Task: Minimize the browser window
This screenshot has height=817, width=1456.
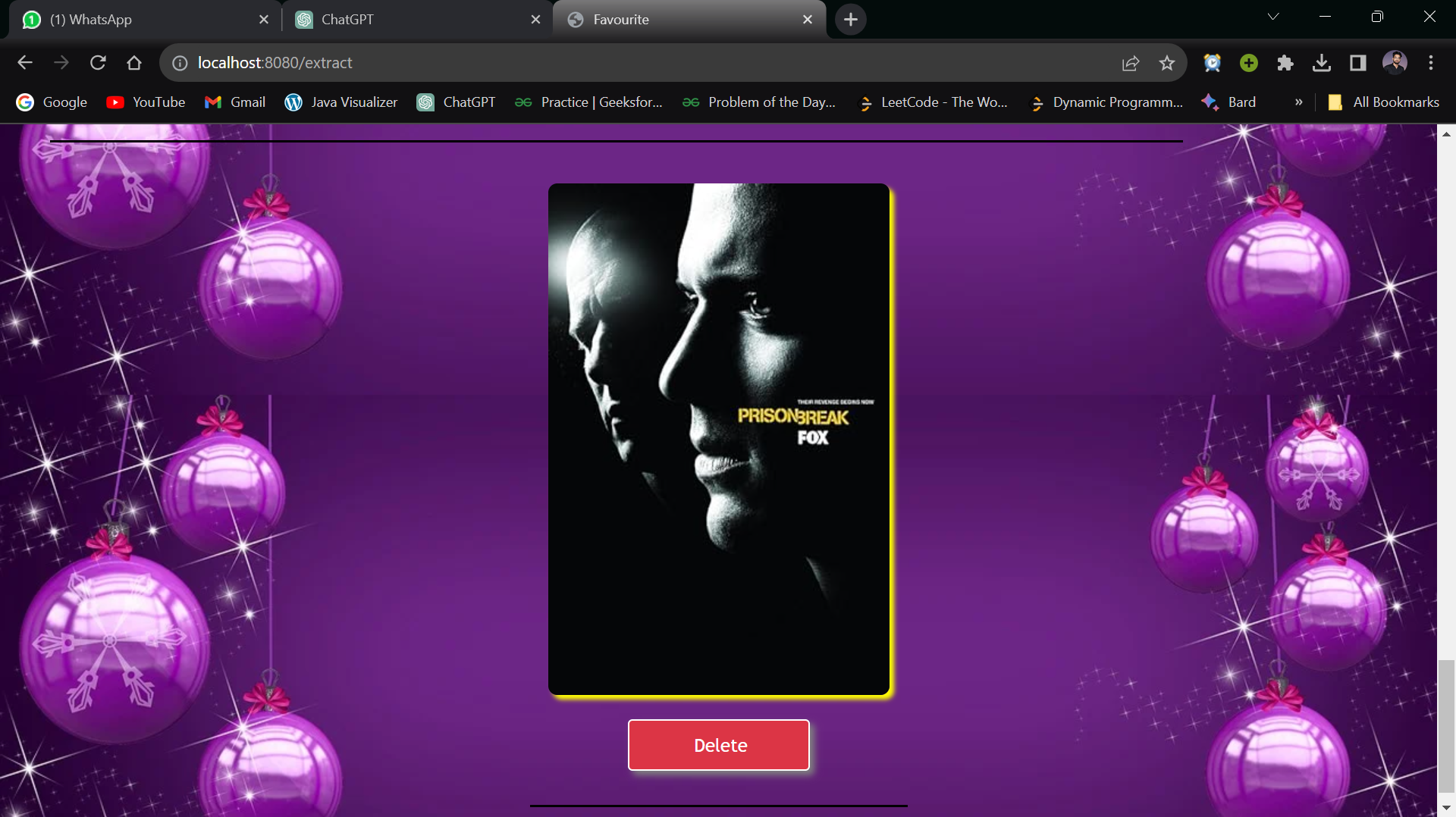Action: click(1326, 17)
